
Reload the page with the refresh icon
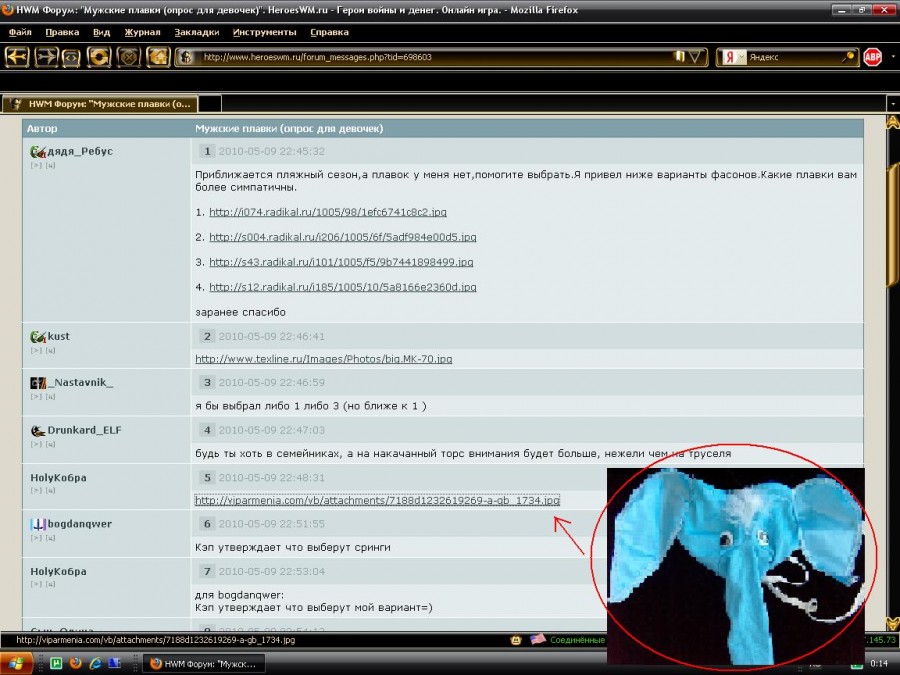(99, 57)
